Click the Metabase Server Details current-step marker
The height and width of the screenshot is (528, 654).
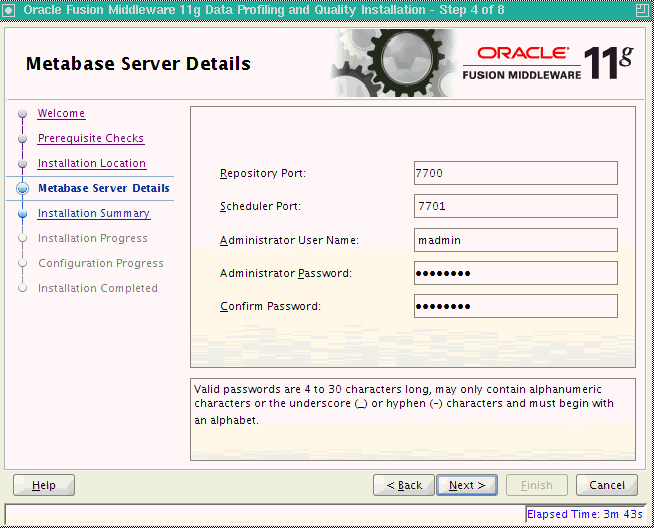23,189
